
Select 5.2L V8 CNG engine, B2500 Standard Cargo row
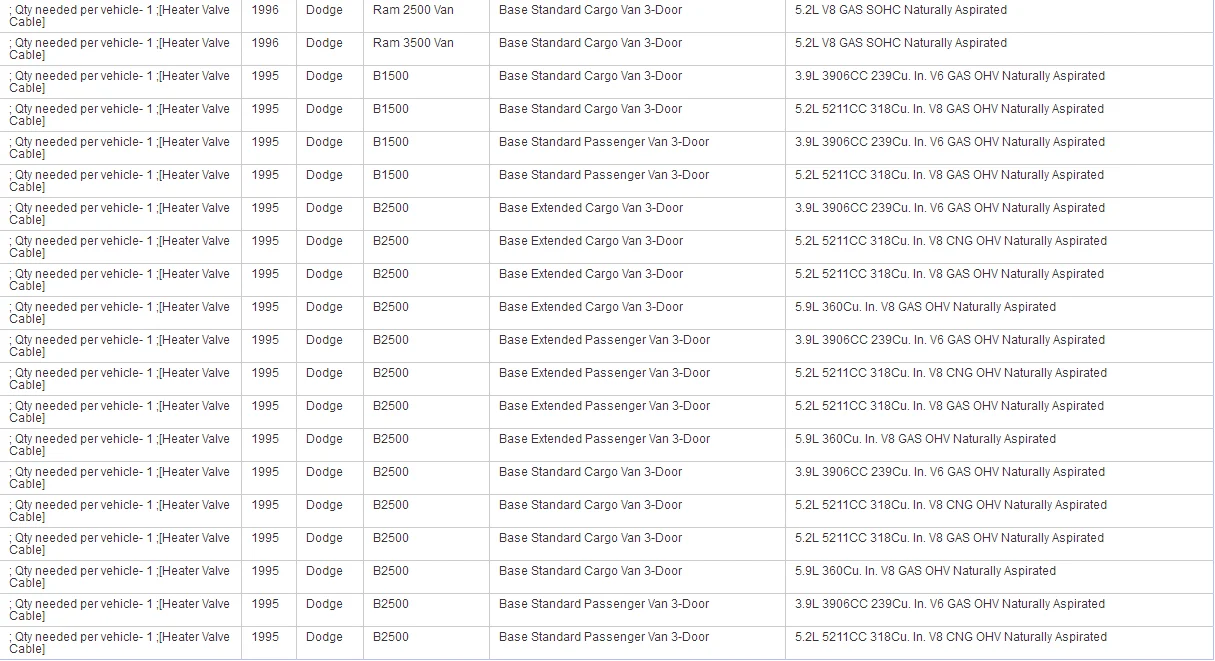click(x=951, y=505)
